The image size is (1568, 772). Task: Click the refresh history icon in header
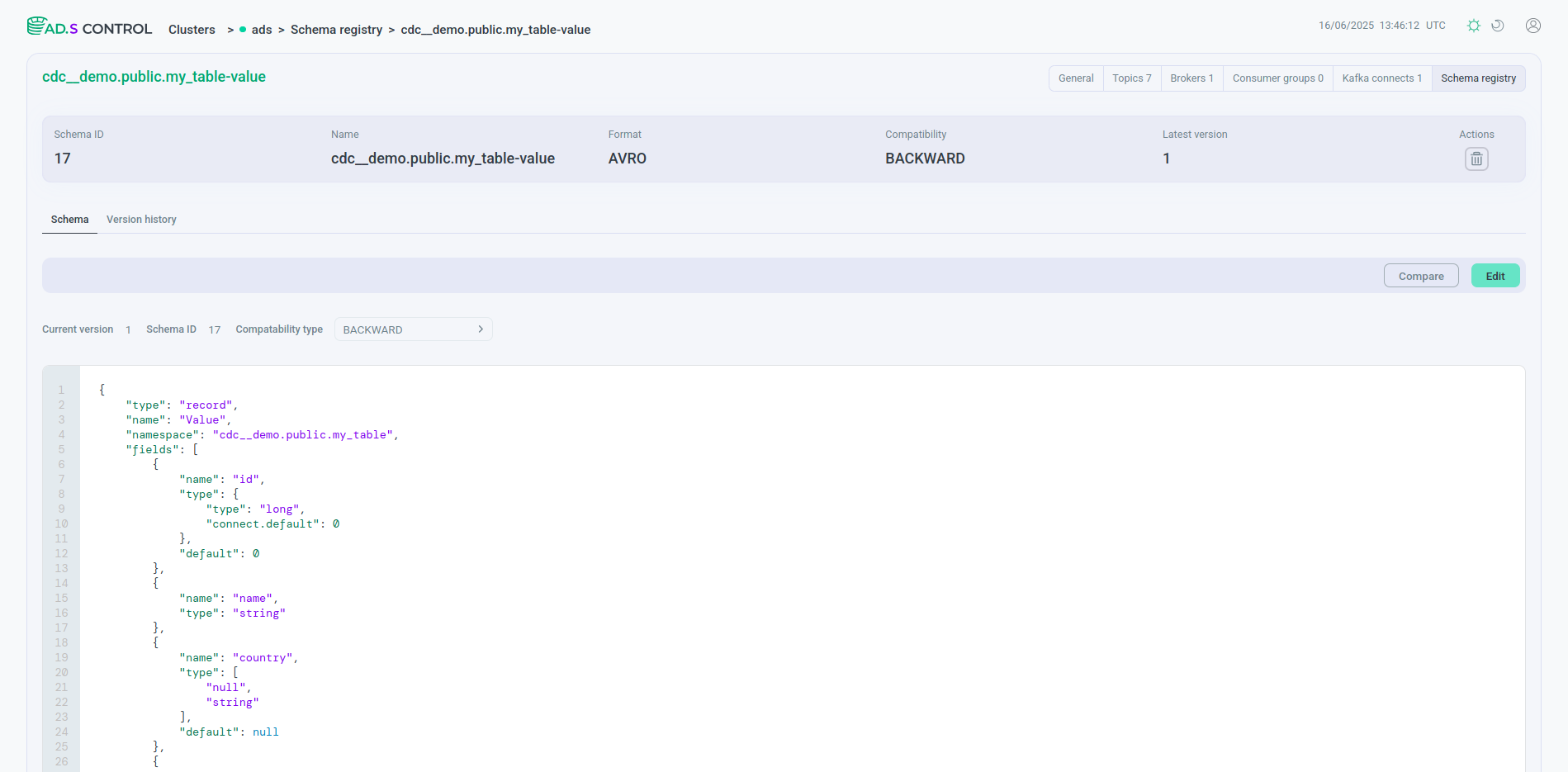pos(1498,26)
